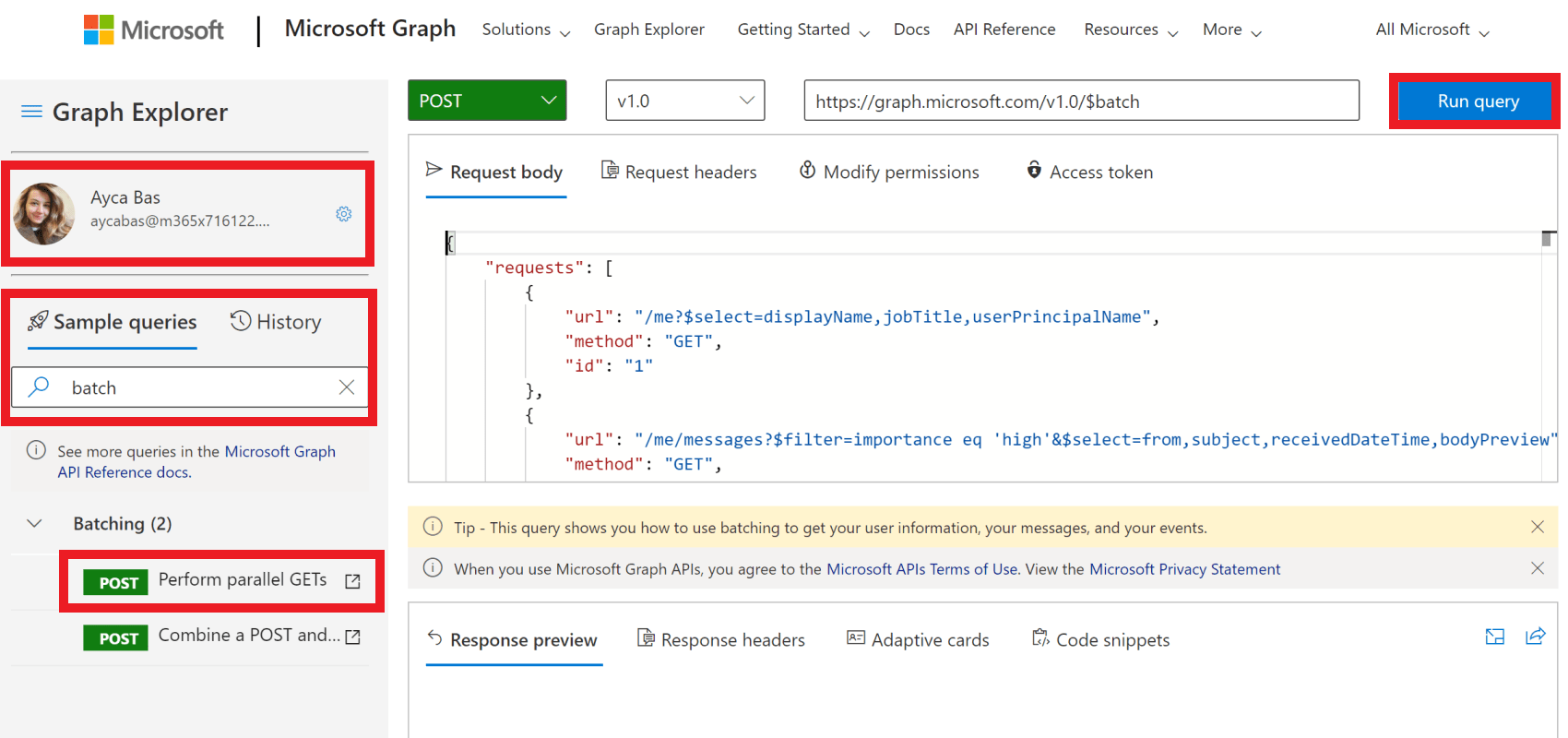Expand the response area icon
The width and height of the screenshot is (1568, 738).
click(x=1495, y=637)
